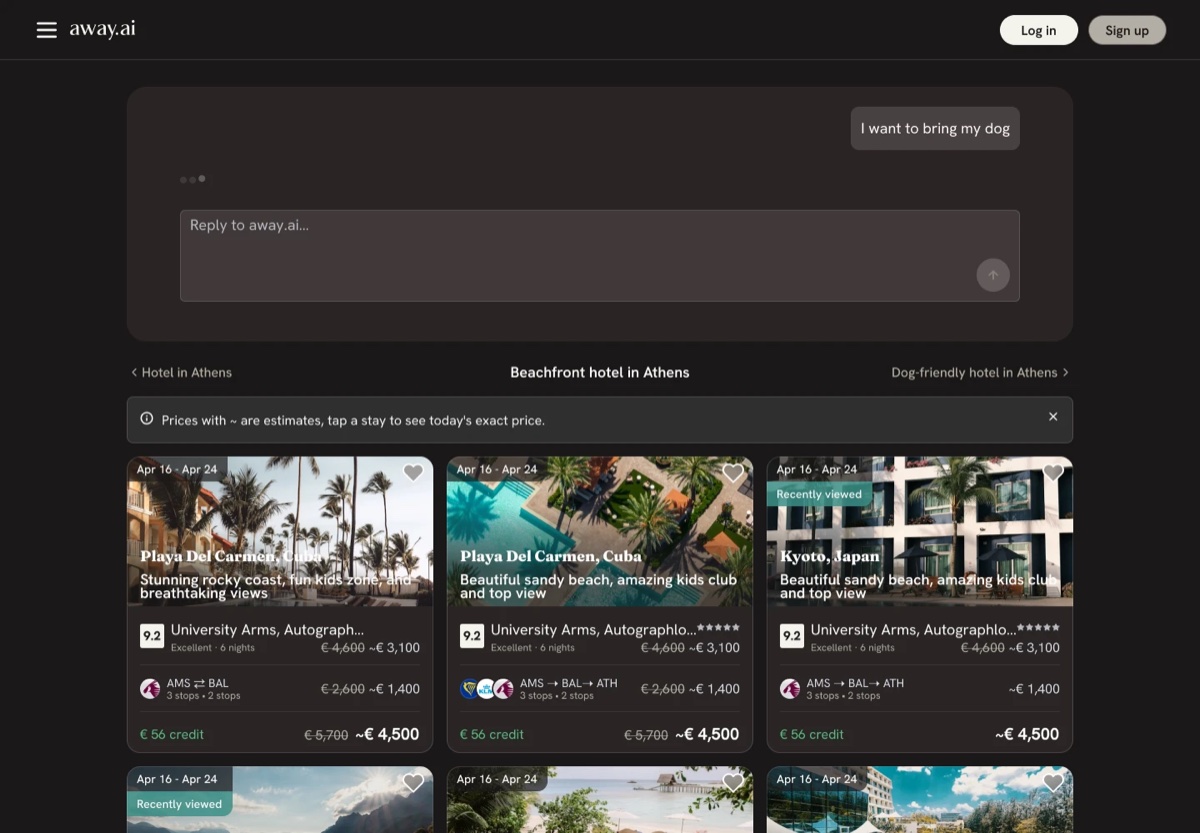
Task: Click the away.ai logo
Action: pos(102,29)
